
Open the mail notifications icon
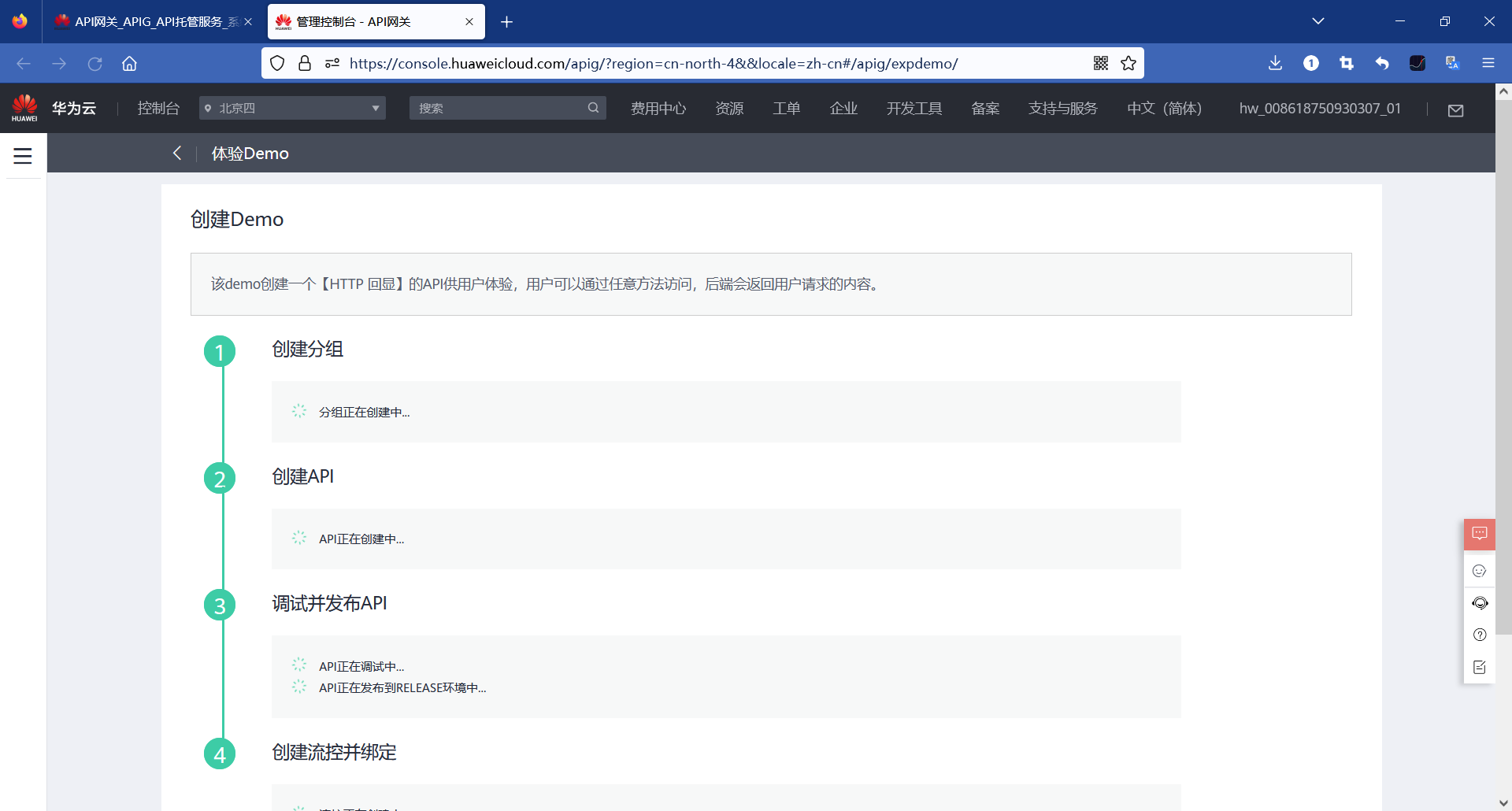click(1456, 110)
